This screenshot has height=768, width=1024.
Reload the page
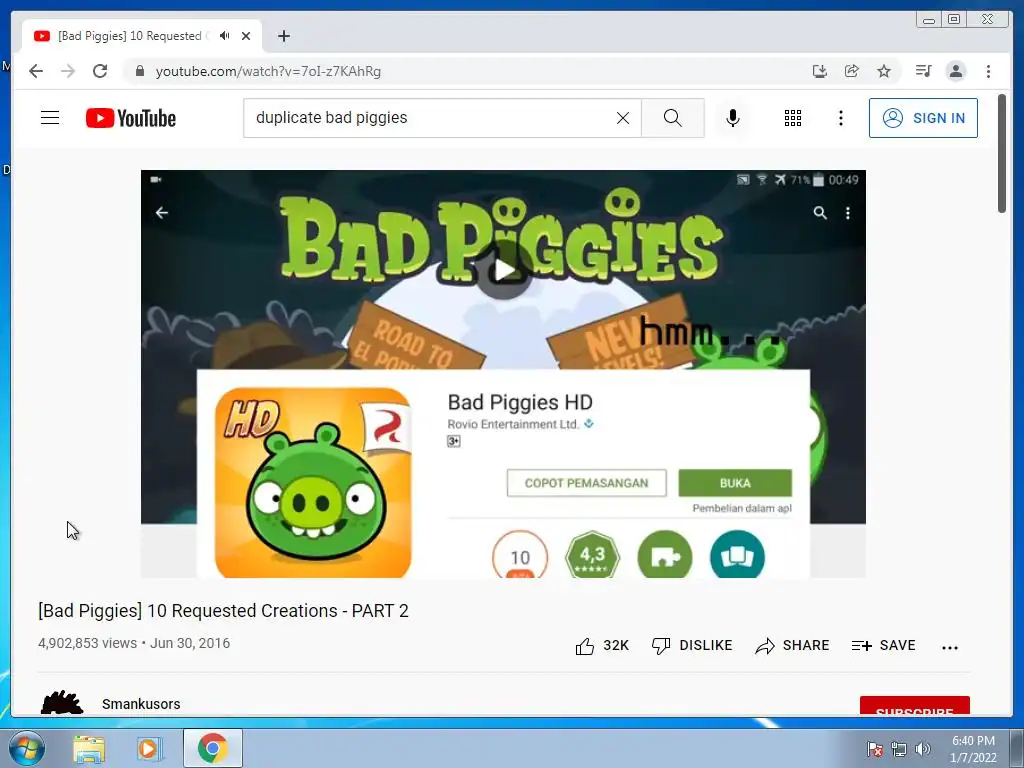click(100, 71)
